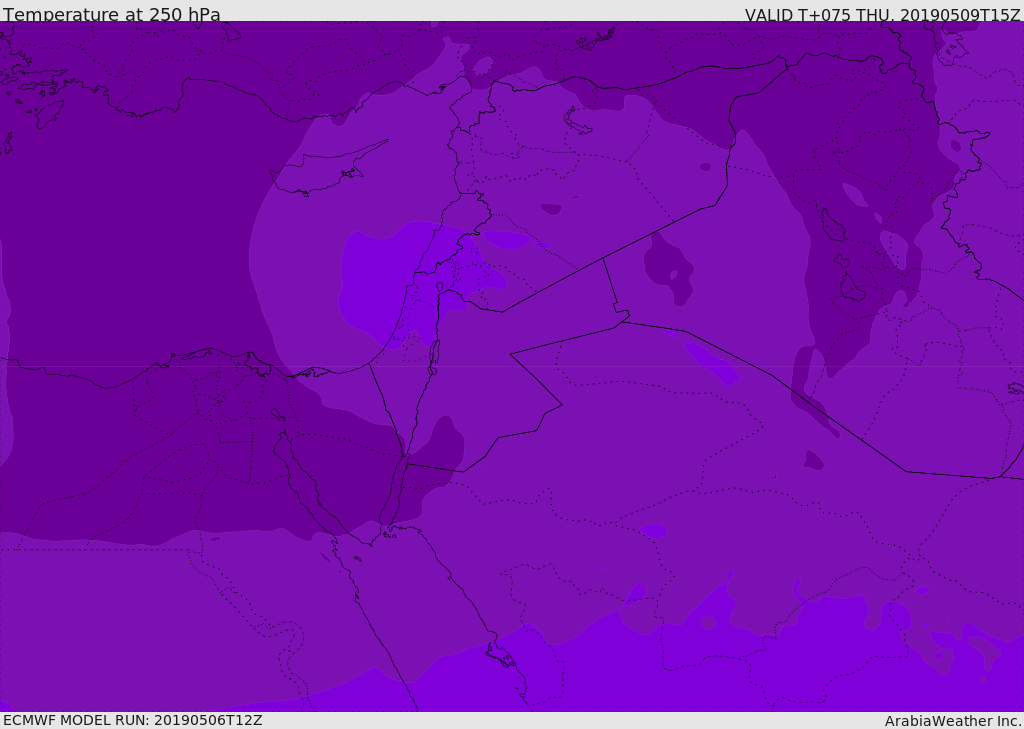Click the 'Temperature at 250 hPa' title
This screenshot has width=1024, height=729.
(112, 14)
